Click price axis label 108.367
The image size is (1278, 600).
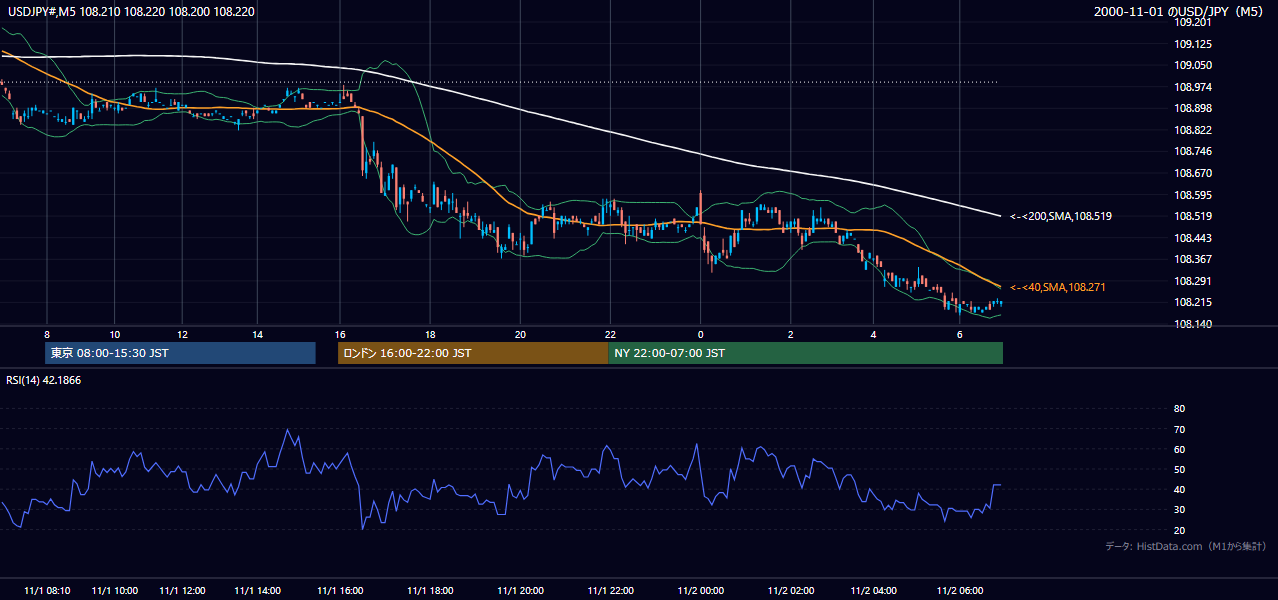click(1193, 259)
